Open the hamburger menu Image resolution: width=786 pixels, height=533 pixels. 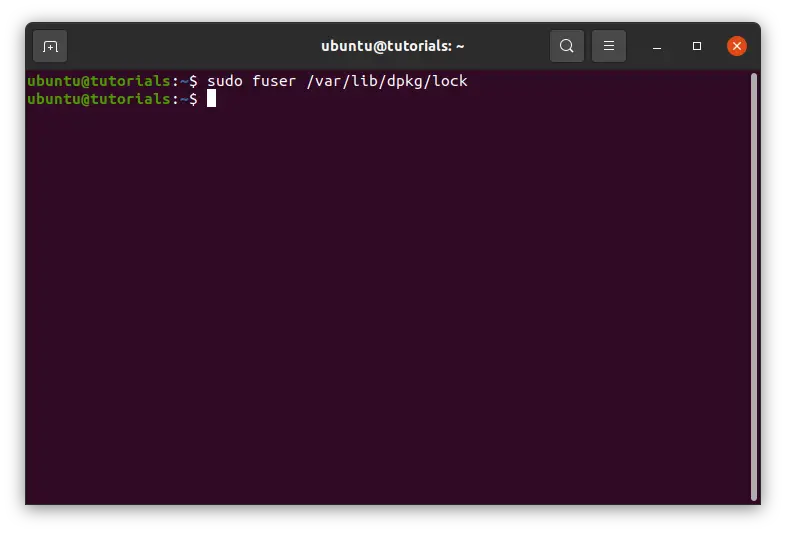(609, 46)
